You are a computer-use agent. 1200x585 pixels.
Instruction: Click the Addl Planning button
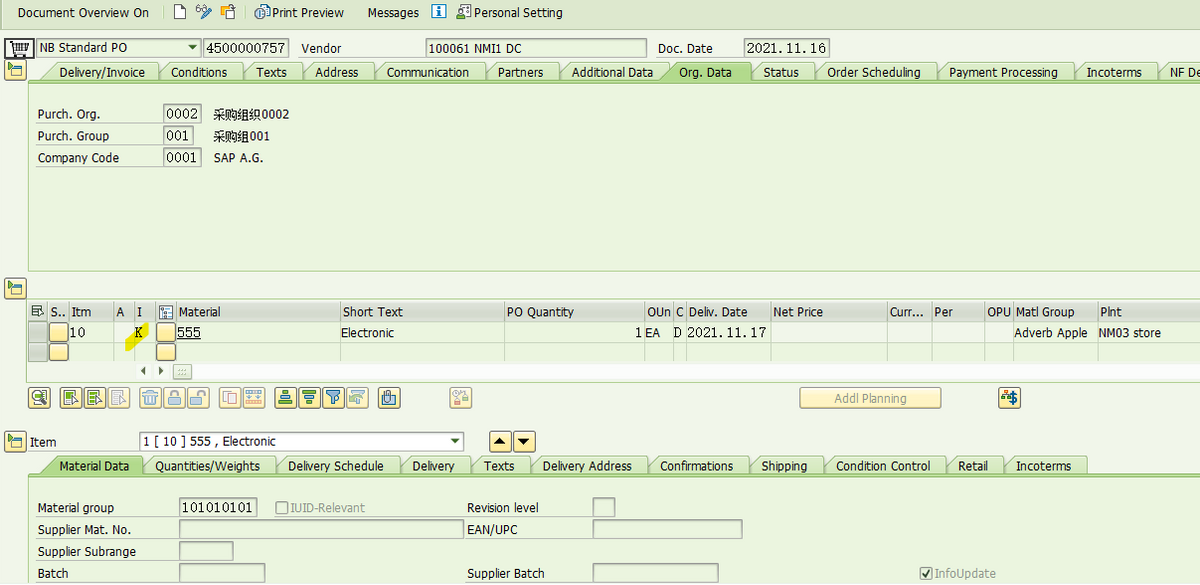coord(870,398)
